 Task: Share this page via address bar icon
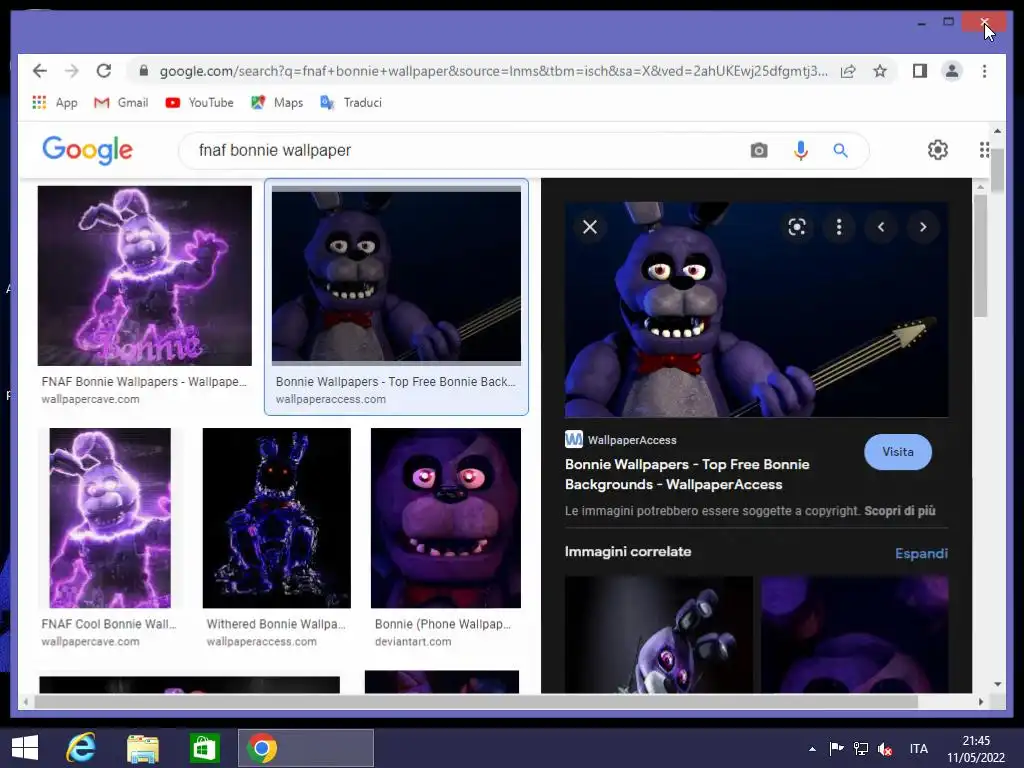[848, 71]
